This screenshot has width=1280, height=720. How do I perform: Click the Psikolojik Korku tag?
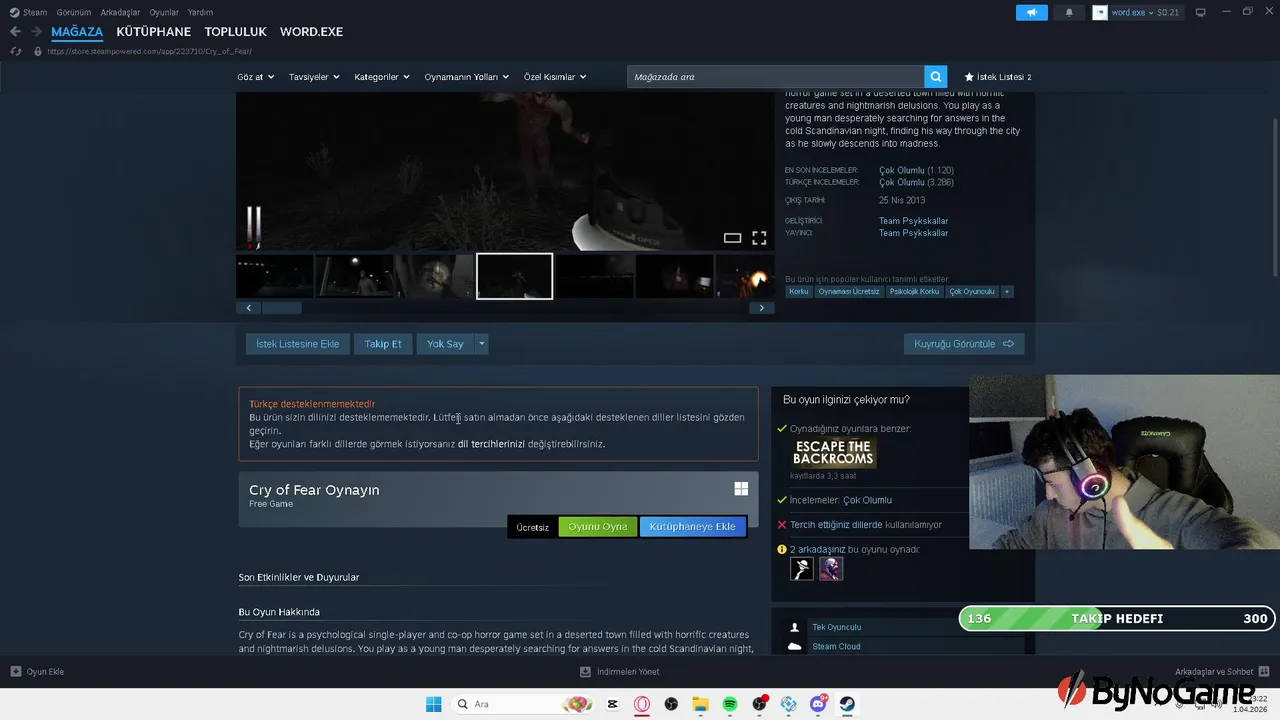[915, 292]
